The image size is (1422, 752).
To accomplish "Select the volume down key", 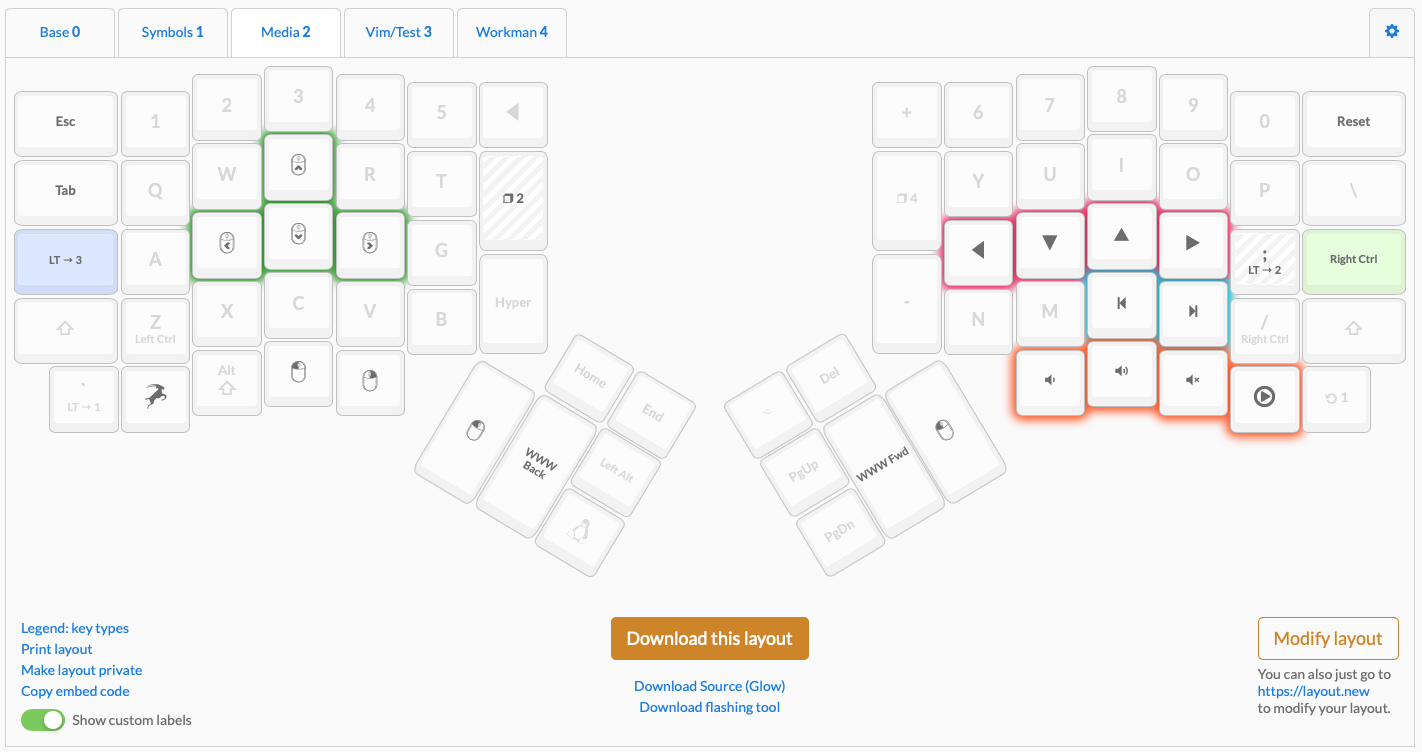I will (1050, 380).
